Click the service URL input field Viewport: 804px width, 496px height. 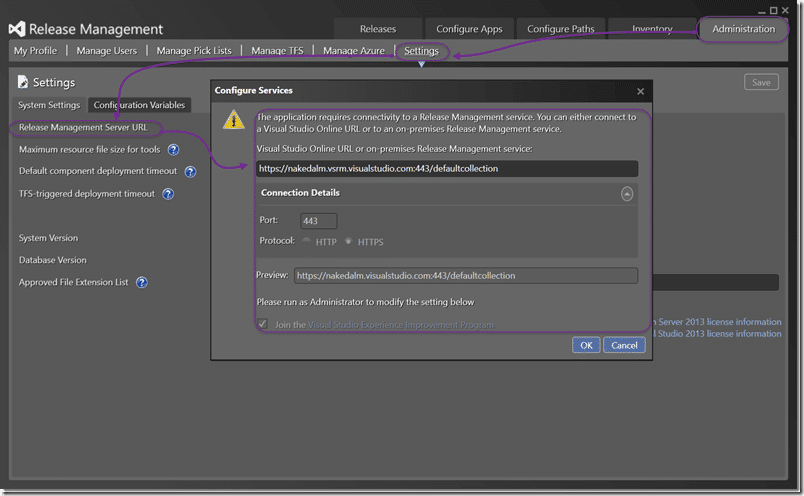(447, 169)
